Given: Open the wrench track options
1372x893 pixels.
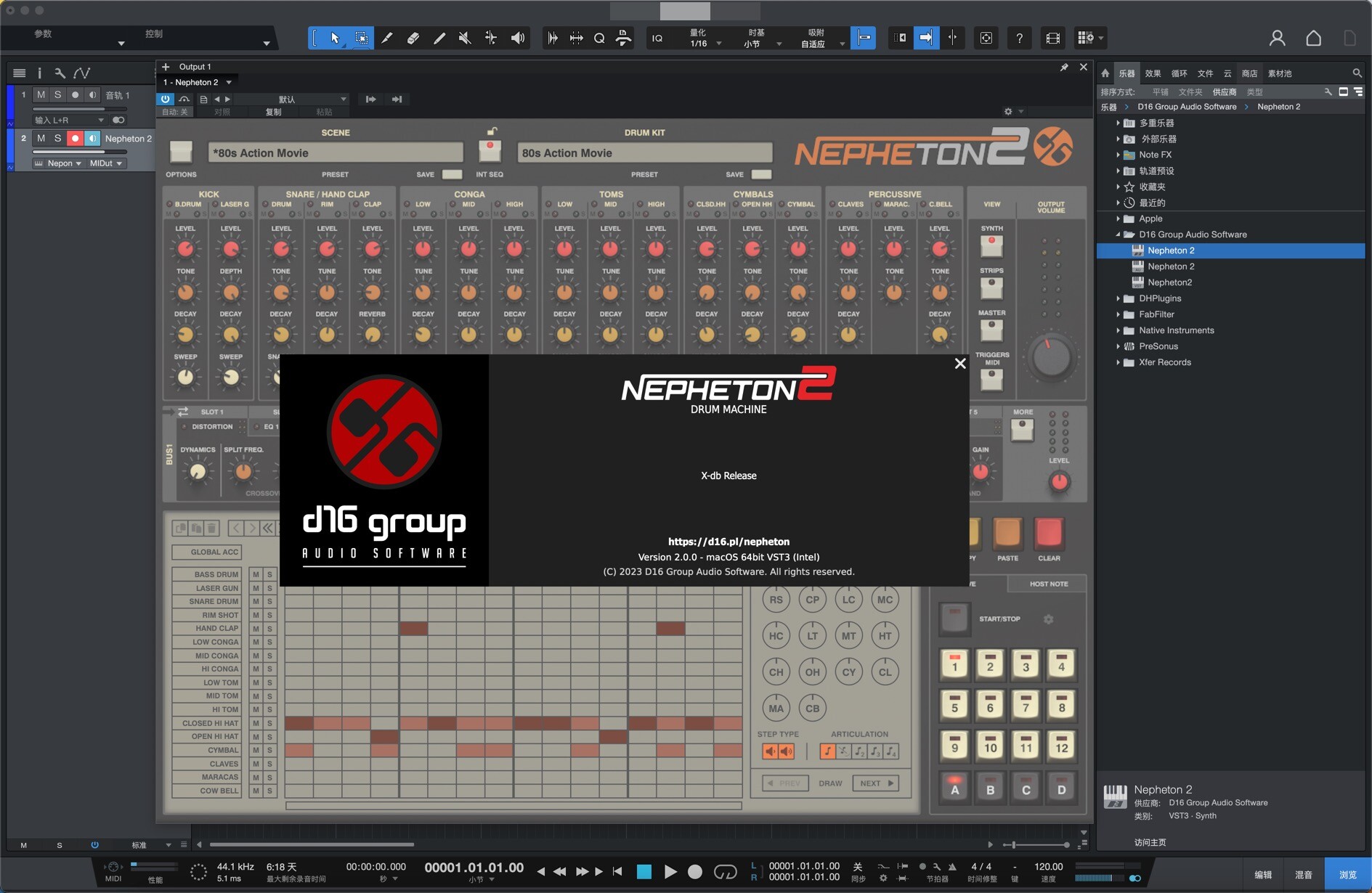Looking at the screenshot, I should click(60, 73).
